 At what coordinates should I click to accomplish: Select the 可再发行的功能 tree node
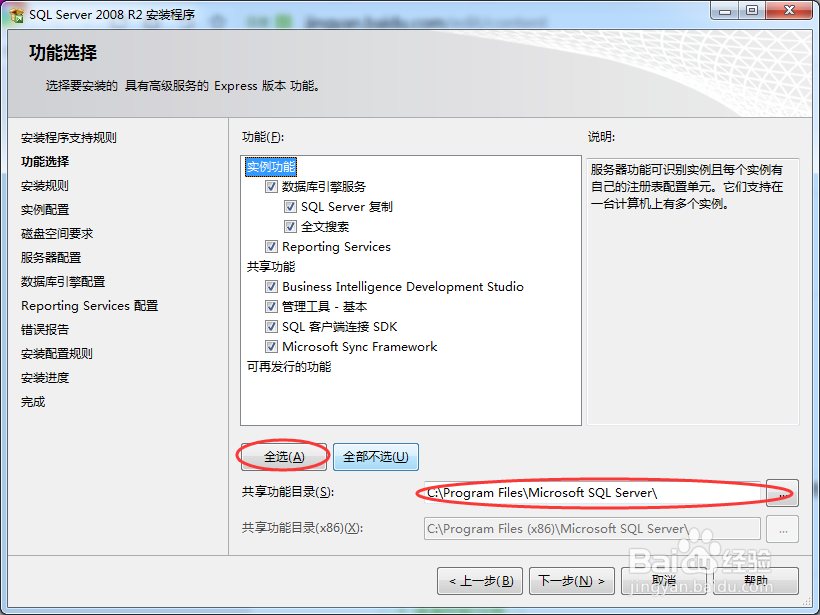[289, 367]
